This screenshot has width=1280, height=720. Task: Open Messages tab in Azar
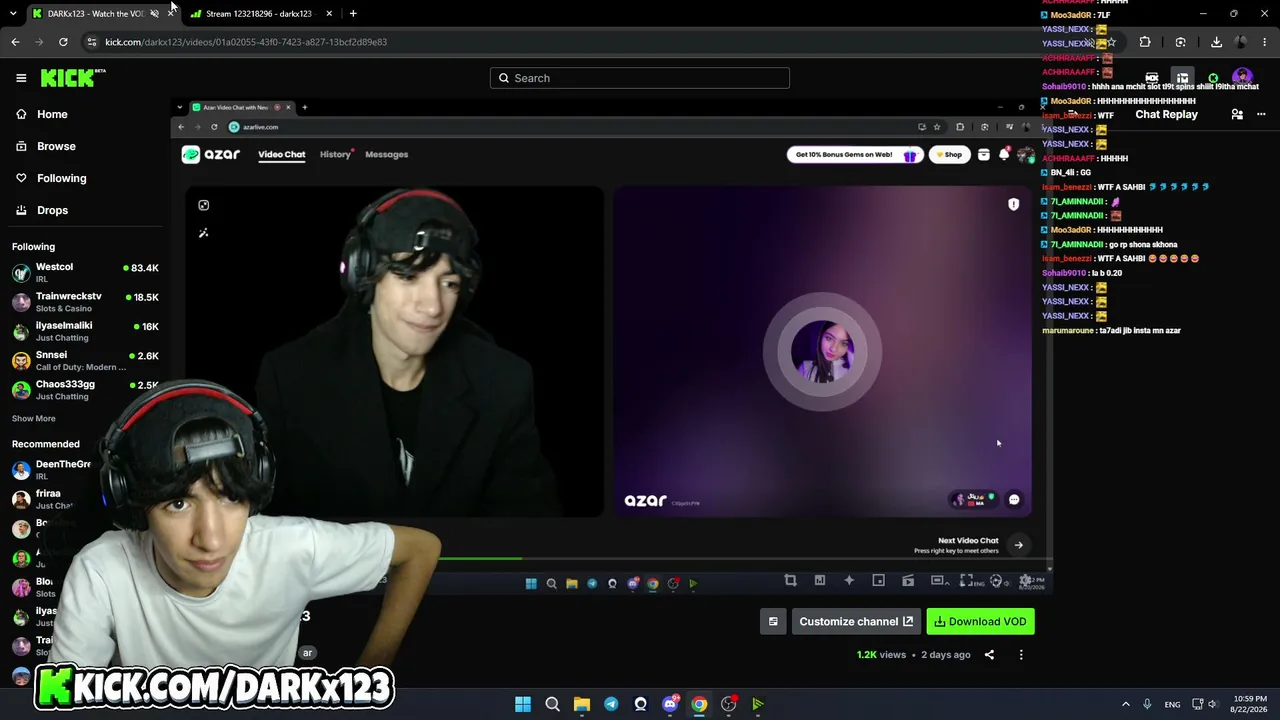[x=387, y=154]
